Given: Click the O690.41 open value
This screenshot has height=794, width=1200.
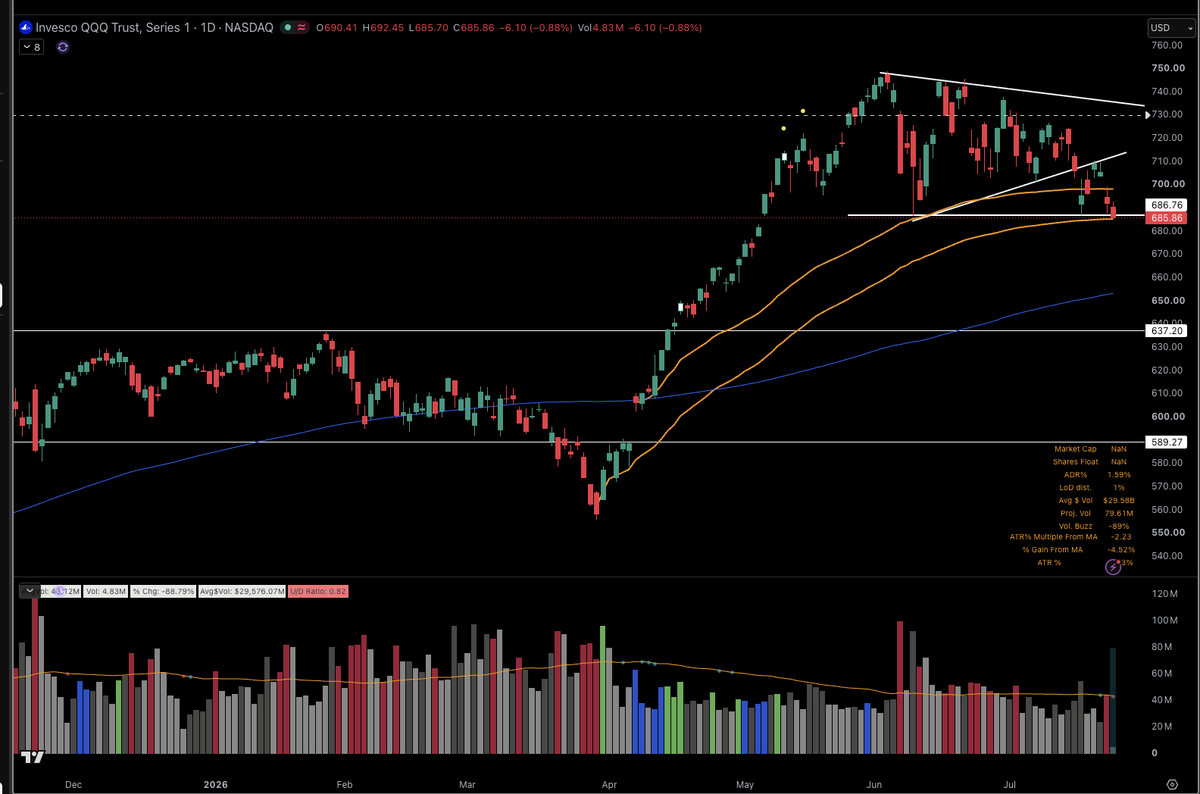Looking at the screenshot, I should [337, 28].
